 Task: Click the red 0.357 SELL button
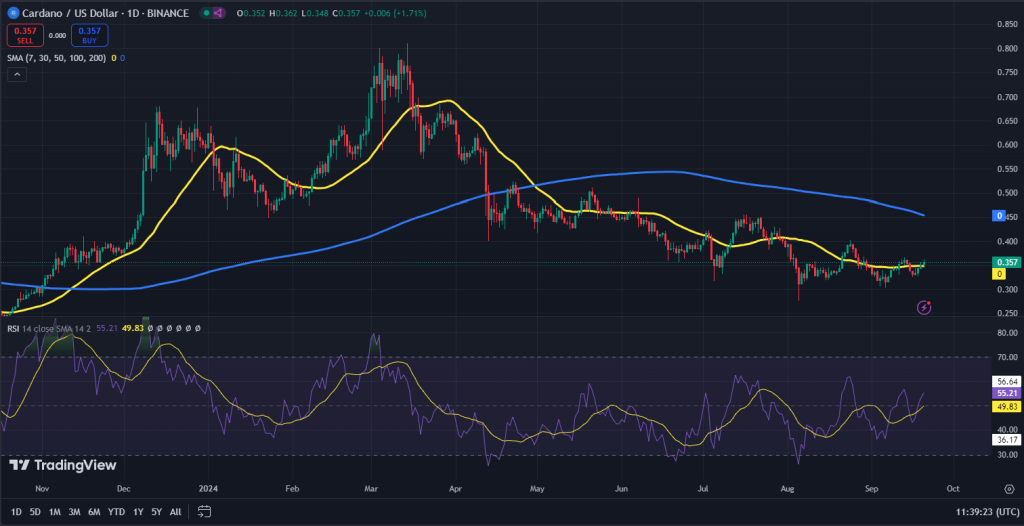pos(25,35)
